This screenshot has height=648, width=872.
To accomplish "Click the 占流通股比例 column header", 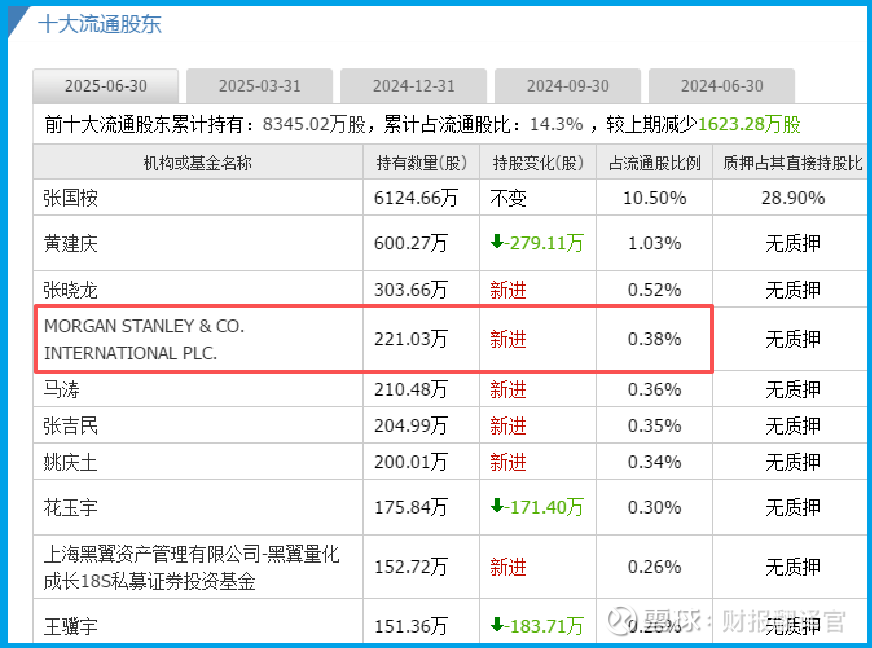I will click(654, 162).
